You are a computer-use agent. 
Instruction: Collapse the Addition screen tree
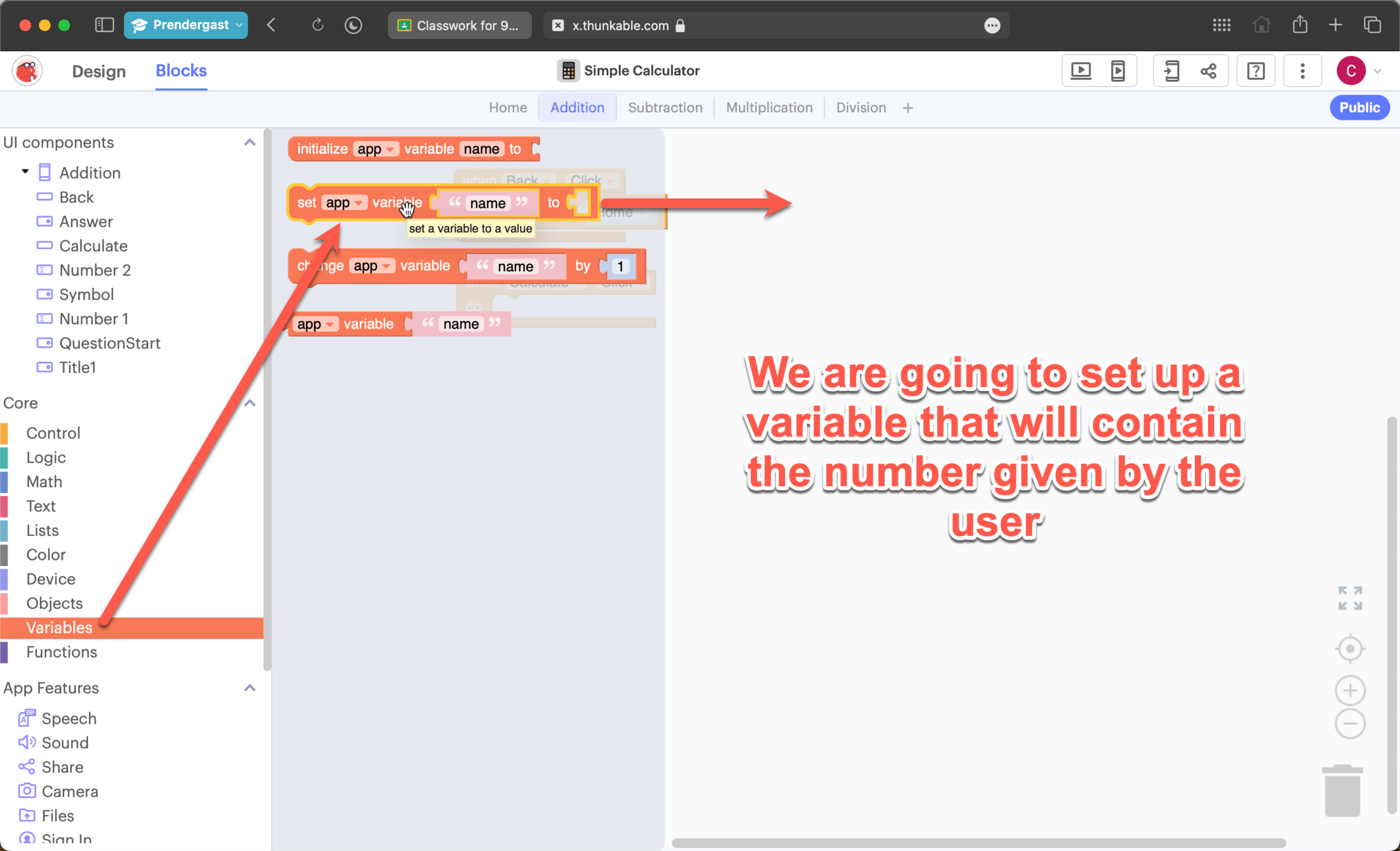pyautogui.click(x=25, y=171)
